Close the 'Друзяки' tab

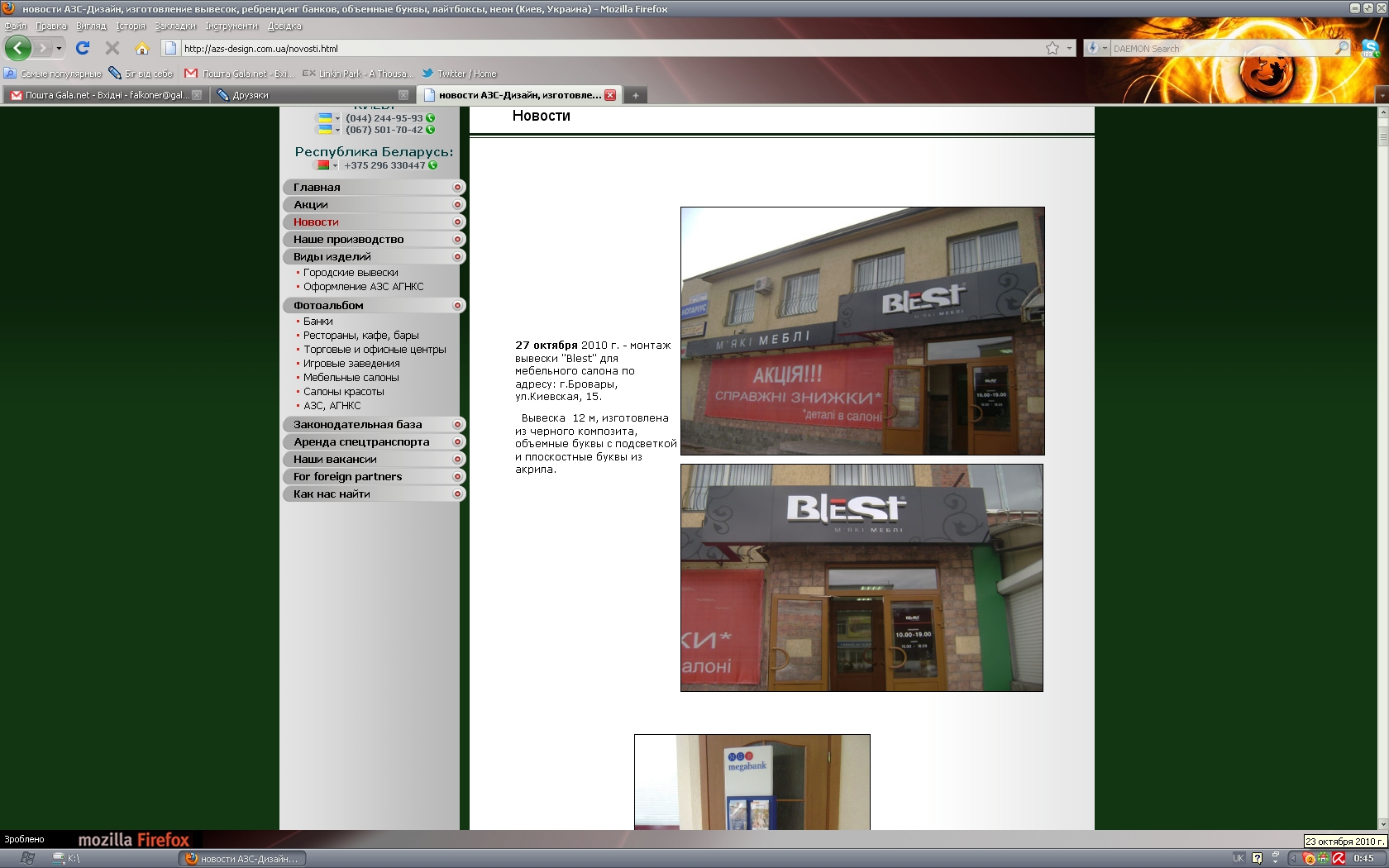pos(403,95)
